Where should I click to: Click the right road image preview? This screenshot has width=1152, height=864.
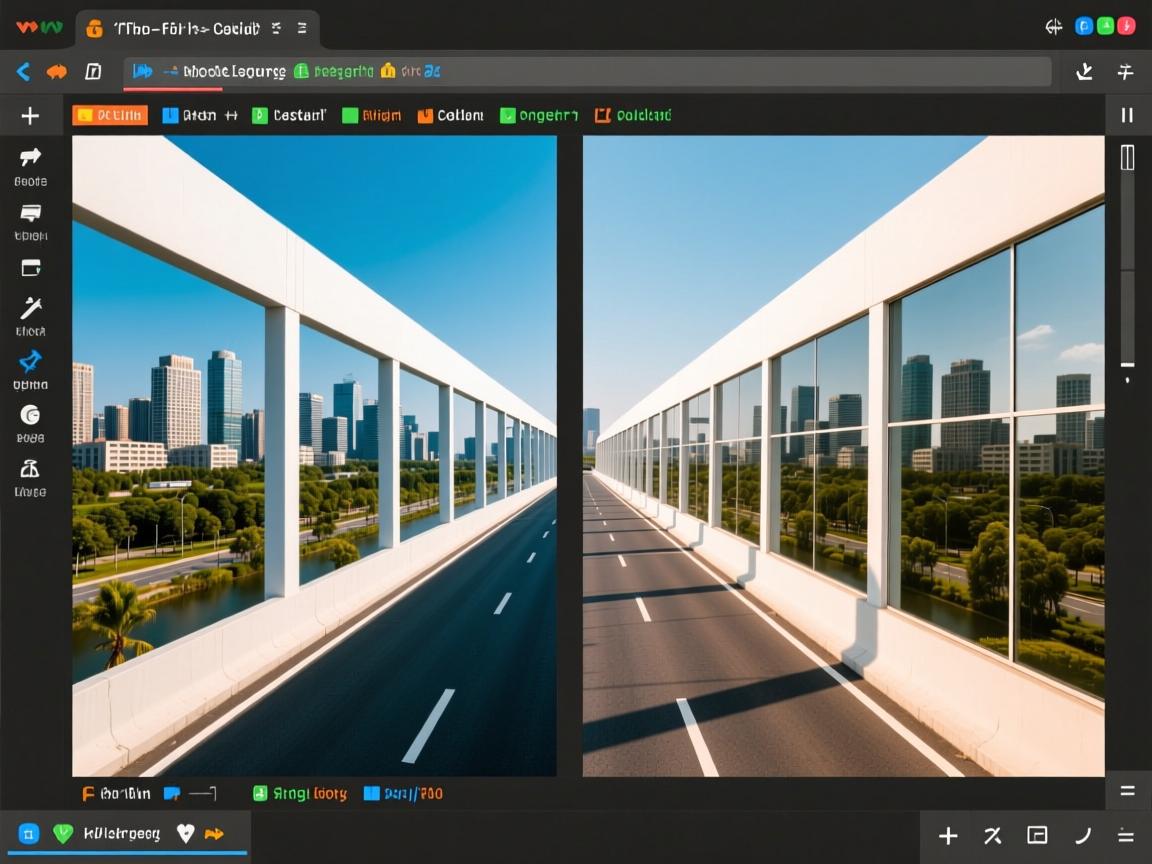coord(843,456)
